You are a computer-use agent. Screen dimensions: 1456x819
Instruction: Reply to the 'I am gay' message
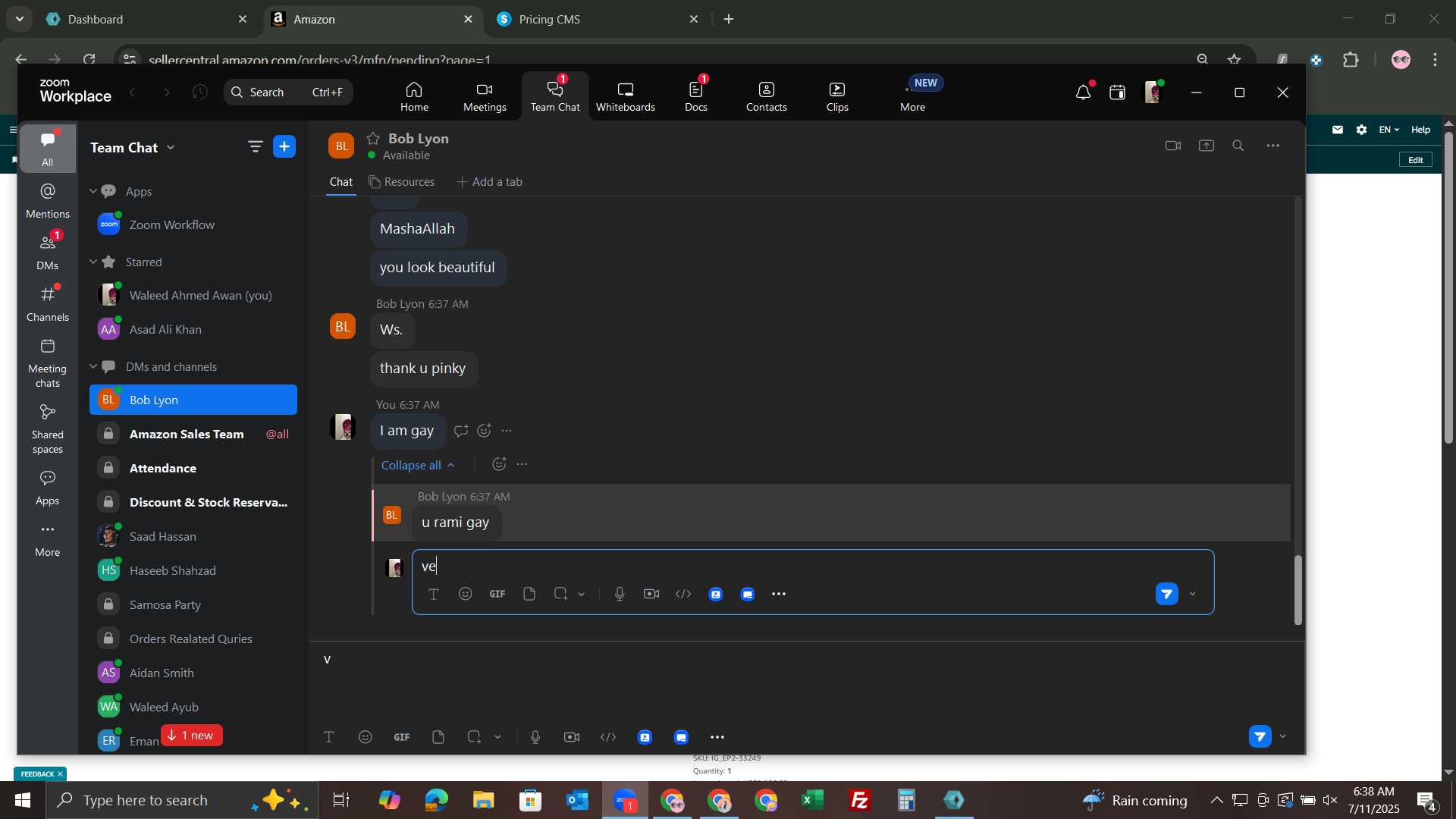[461, 431]
